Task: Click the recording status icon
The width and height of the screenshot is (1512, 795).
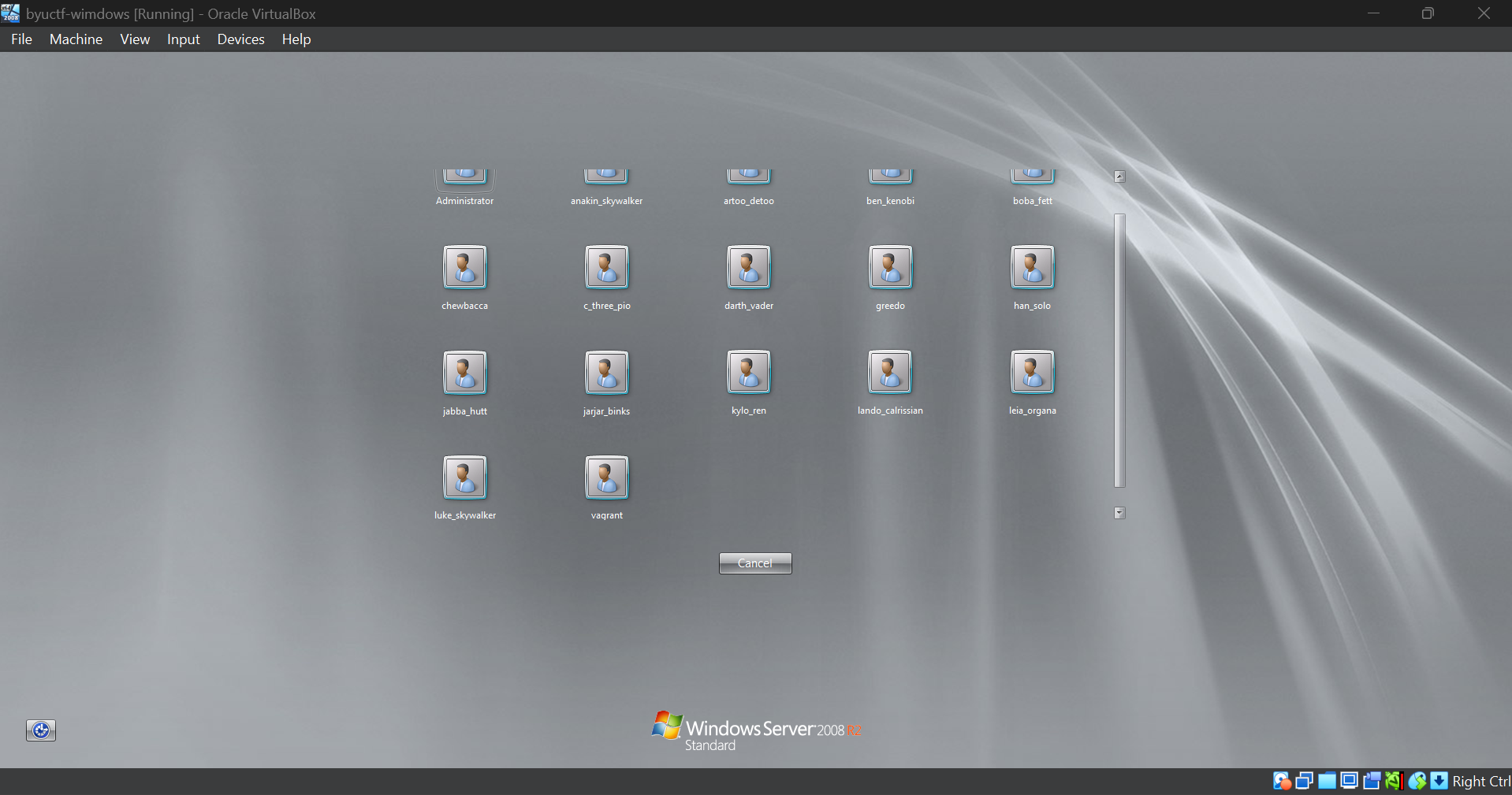Action: click(x=1372, y=781)
